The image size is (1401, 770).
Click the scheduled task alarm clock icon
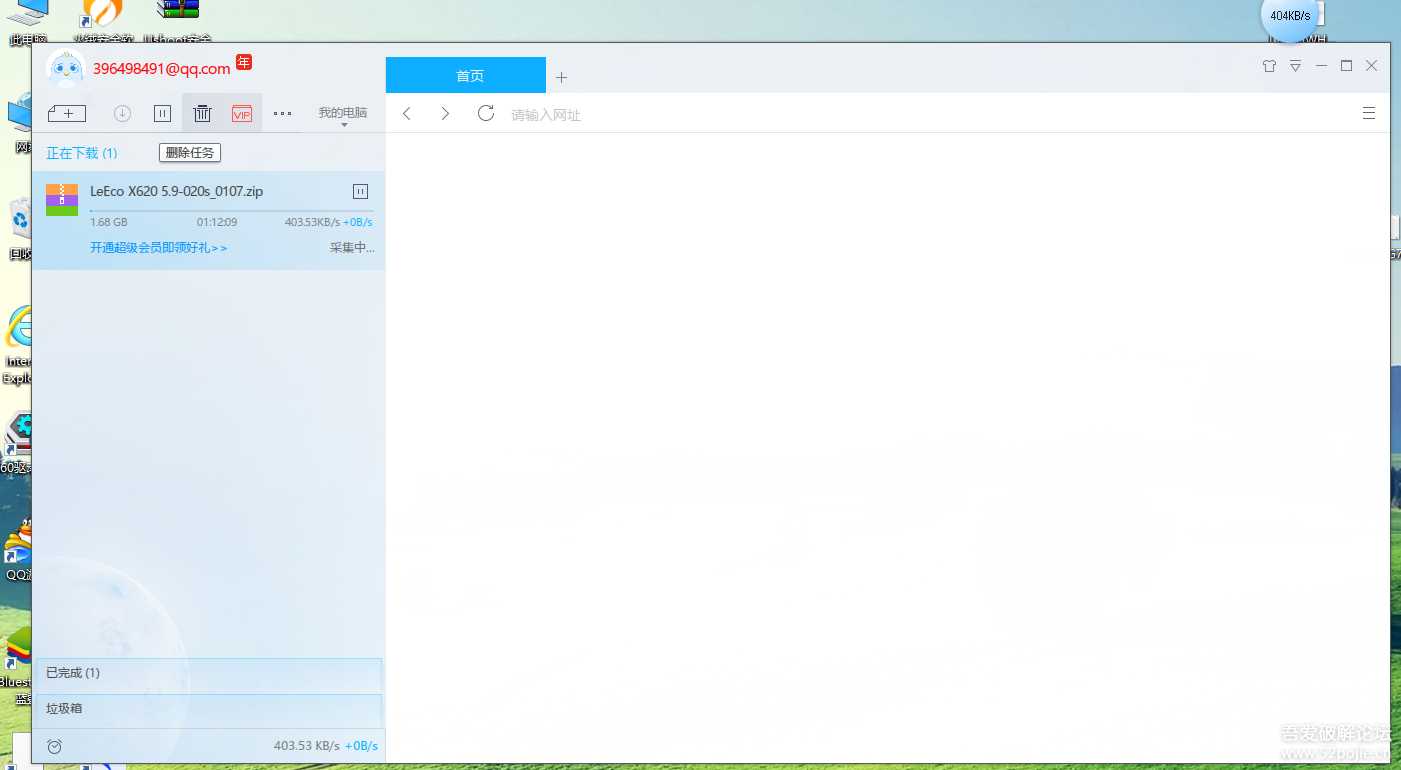tap(55, 746)
